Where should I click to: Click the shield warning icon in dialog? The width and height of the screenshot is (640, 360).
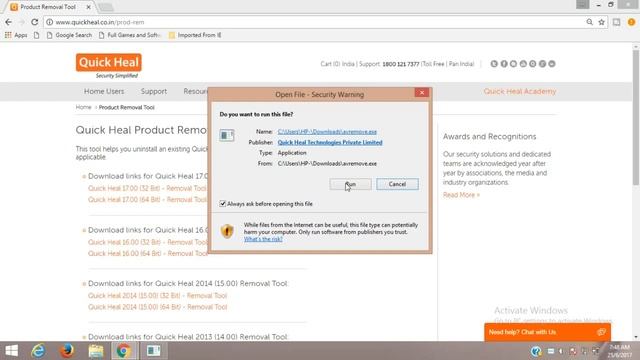click(x=227, y=231)
